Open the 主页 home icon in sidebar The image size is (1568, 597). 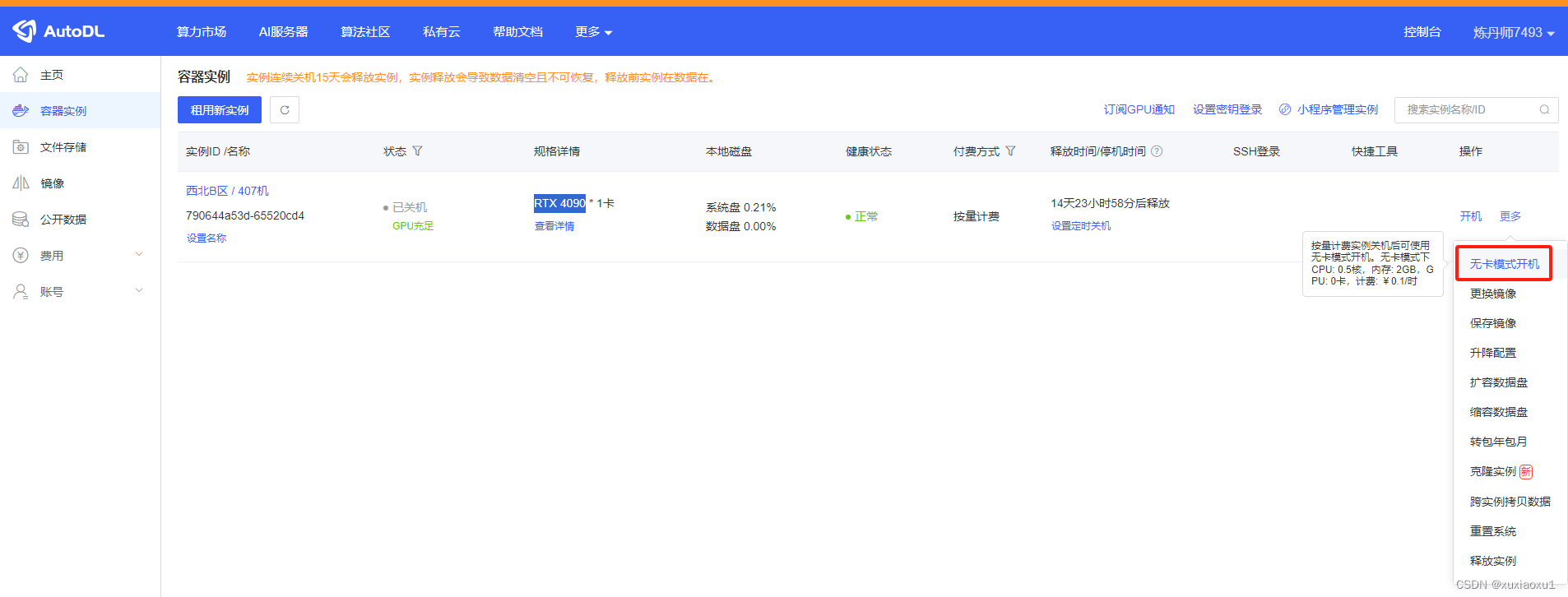(21, 75)
